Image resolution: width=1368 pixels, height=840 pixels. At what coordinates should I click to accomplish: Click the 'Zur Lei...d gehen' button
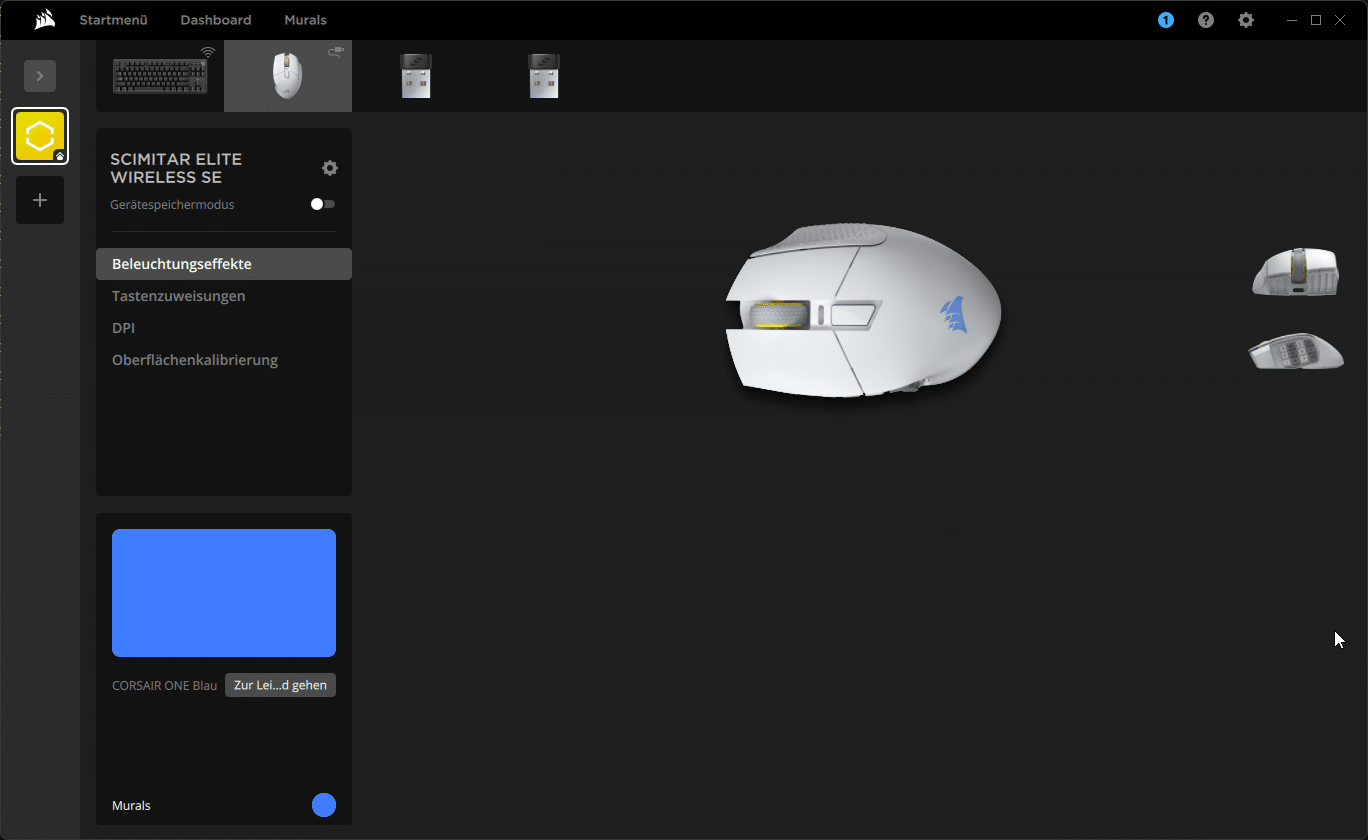pos(280,685)
